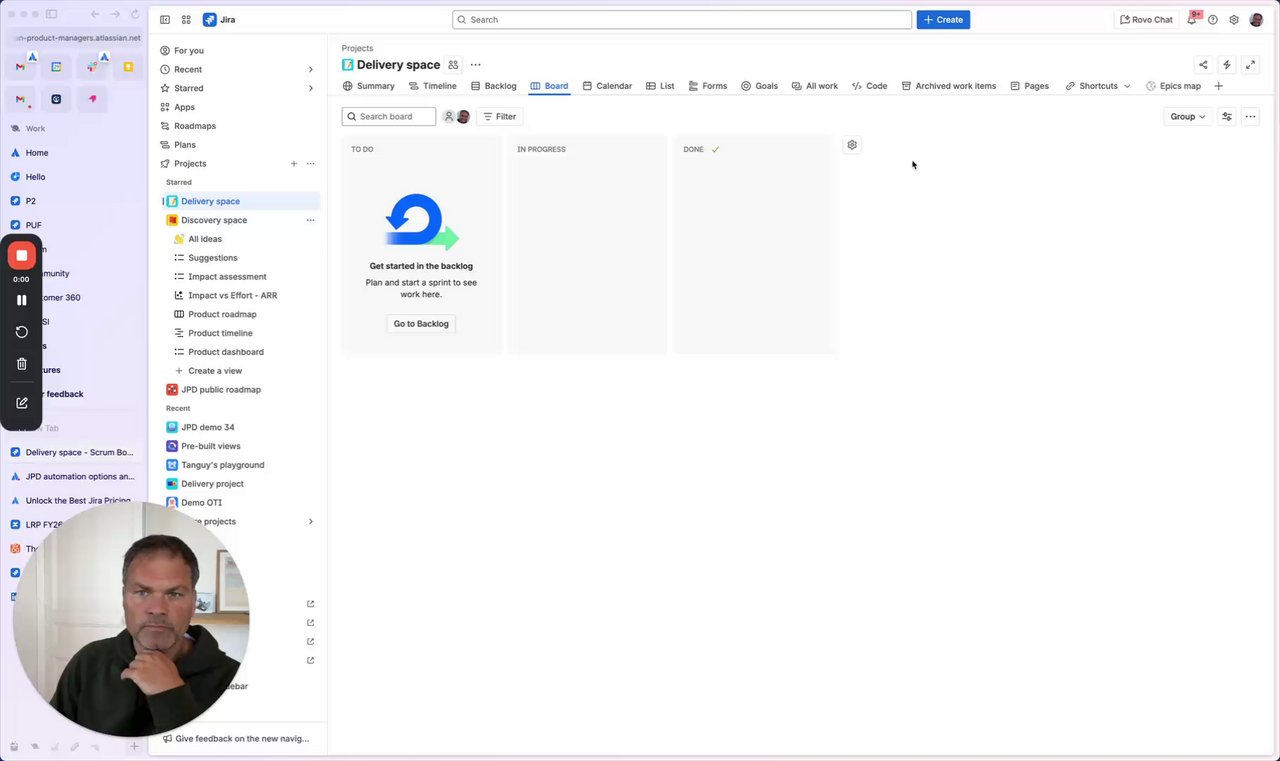This screenshot has width=1280, height=761.
Task: Filter board by unassigned avatar
Action: pyautogui.click(x=449, y=117)
